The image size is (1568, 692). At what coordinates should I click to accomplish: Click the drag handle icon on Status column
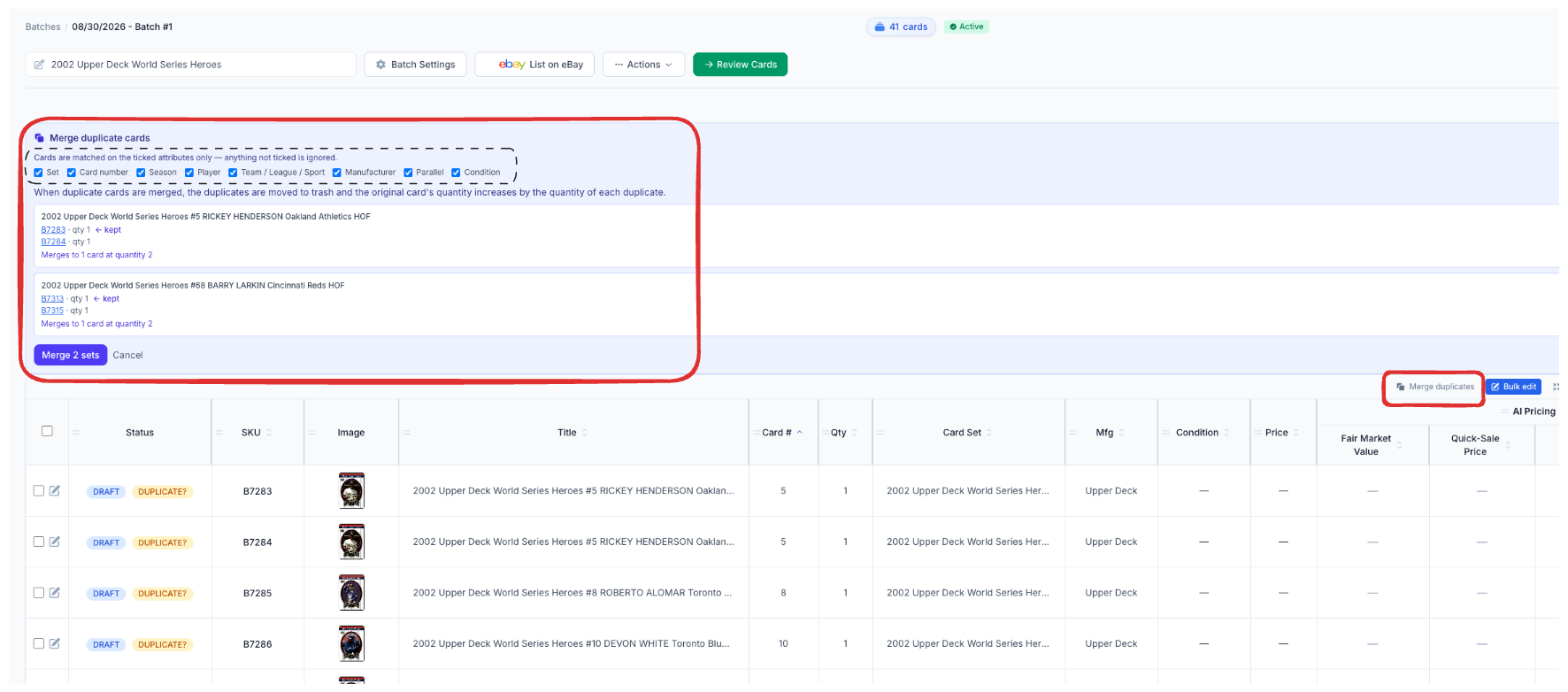tap(76, 433)
